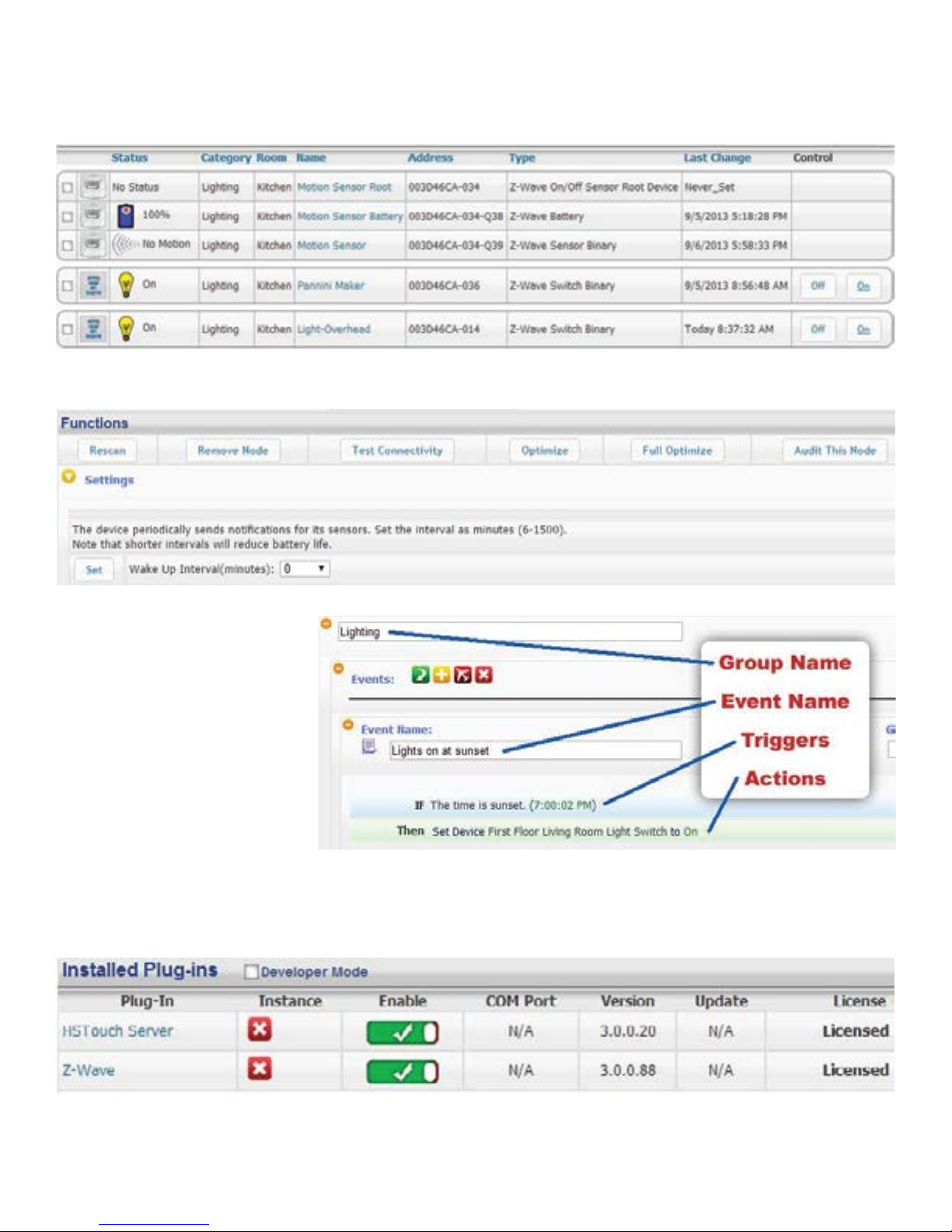Click the red X instance icon for Z-Wave plug-in

point(260,1070)
